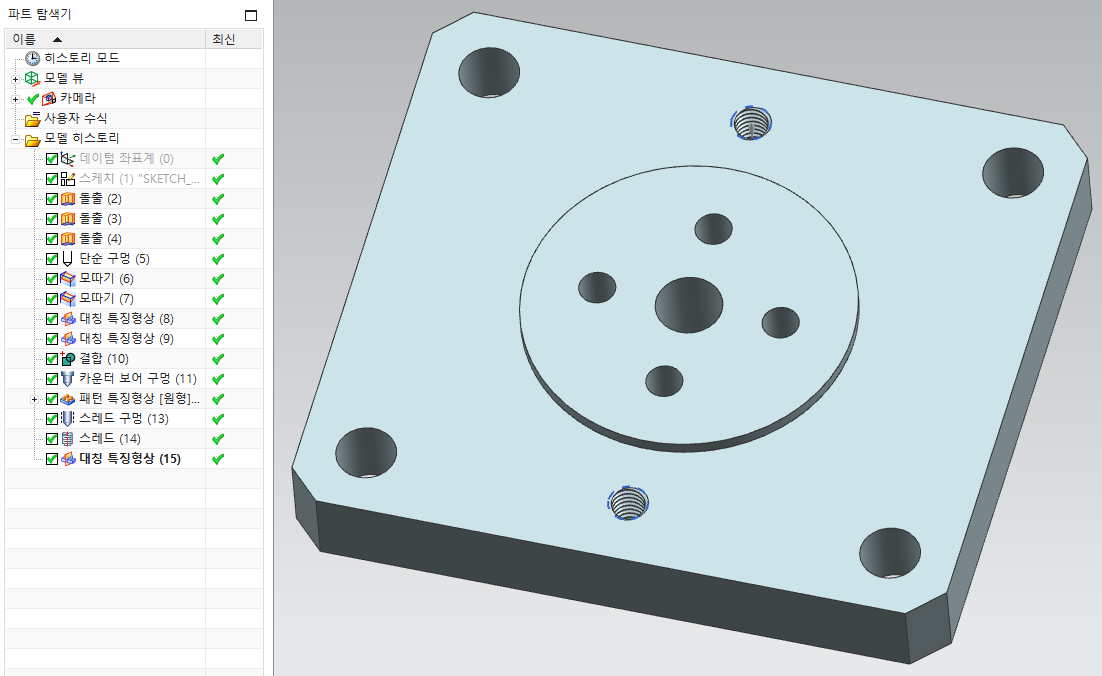Click the bottom-right corner hole of the plate

click(x=890, y=553)
